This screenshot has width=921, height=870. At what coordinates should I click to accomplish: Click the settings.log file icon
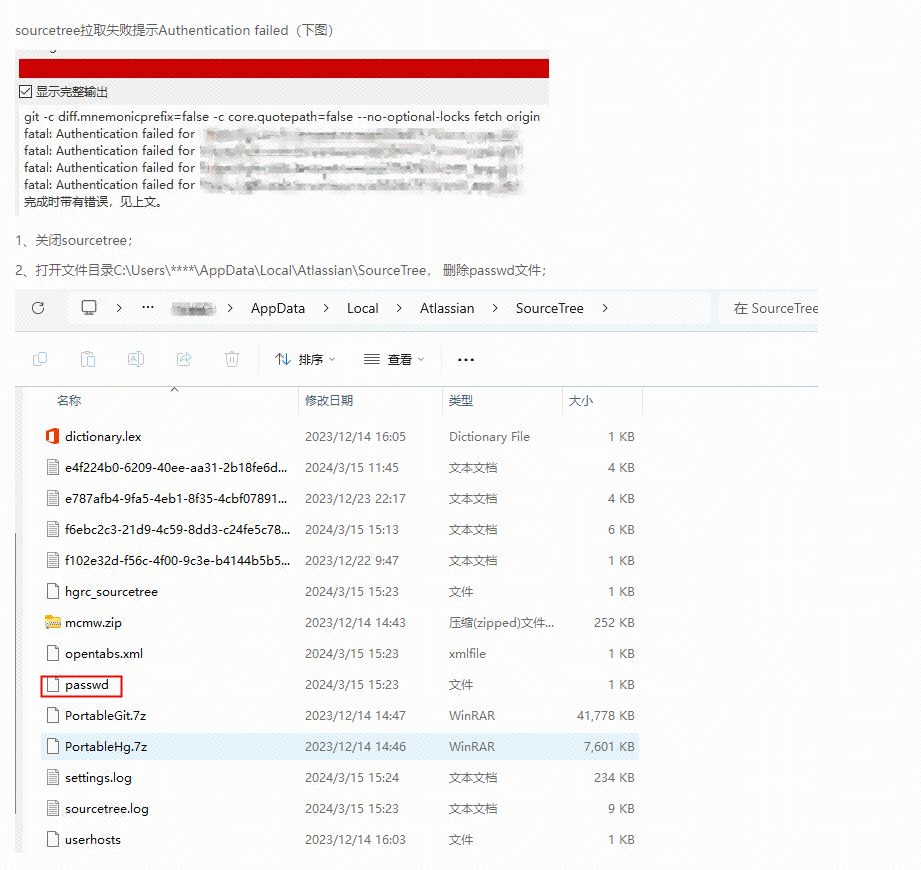pyautogui.click(x=53, y=778)
